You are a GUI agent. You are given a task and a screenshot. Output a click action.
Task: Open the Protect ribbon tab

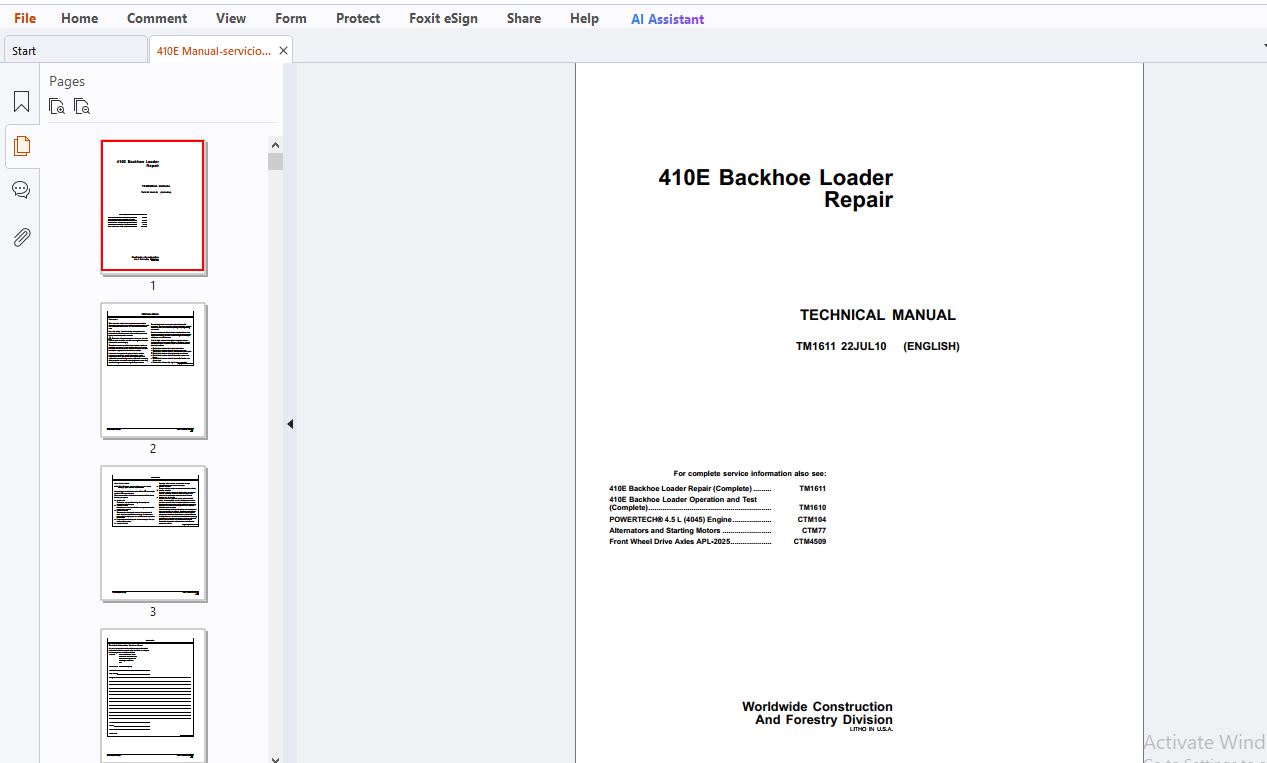(358, 18)
